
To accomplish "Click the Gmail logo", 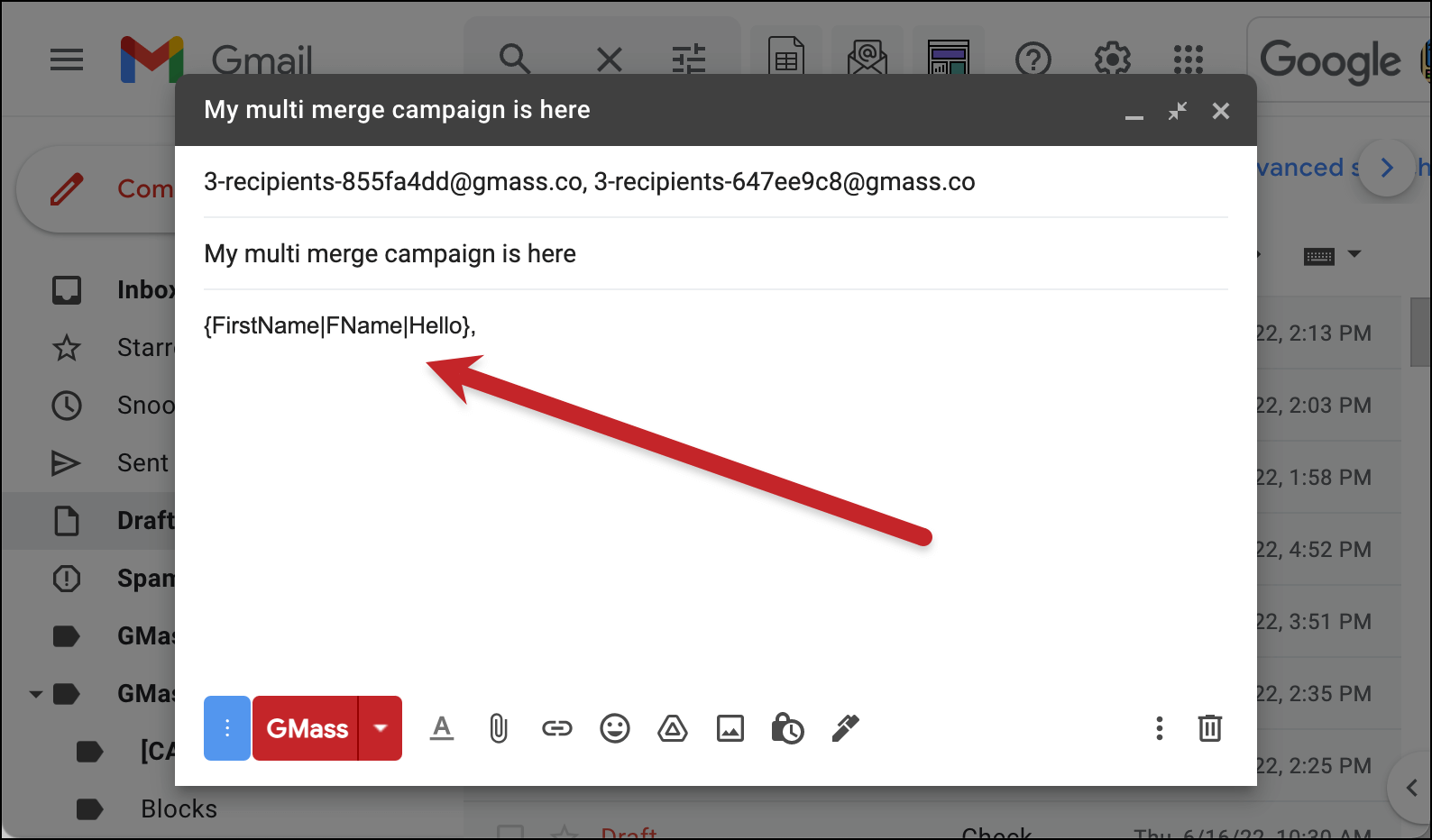I will tap(216, 59).
